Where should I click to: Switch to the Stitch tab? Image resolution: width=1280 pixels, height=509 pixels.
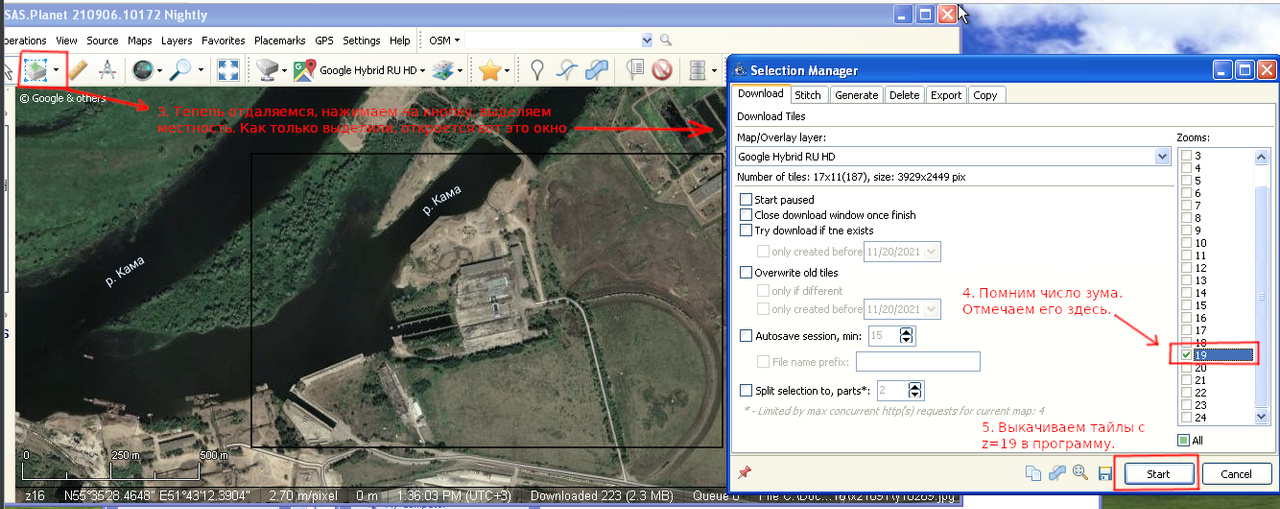coord(807,95)
